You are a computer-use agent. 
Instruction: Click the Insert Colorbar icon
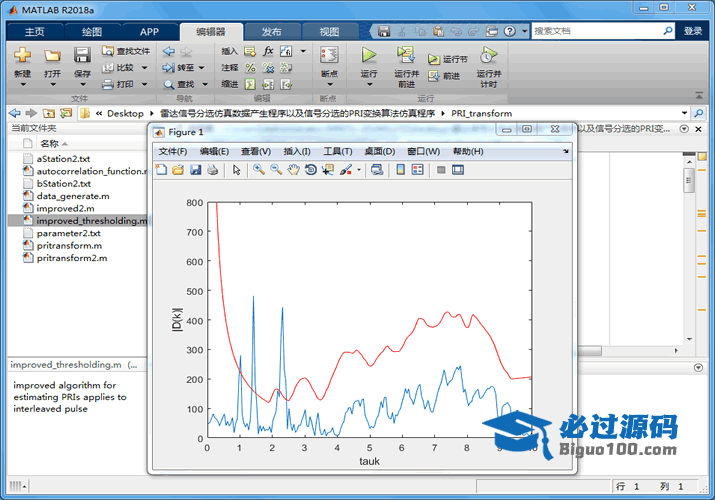(400, 170)
